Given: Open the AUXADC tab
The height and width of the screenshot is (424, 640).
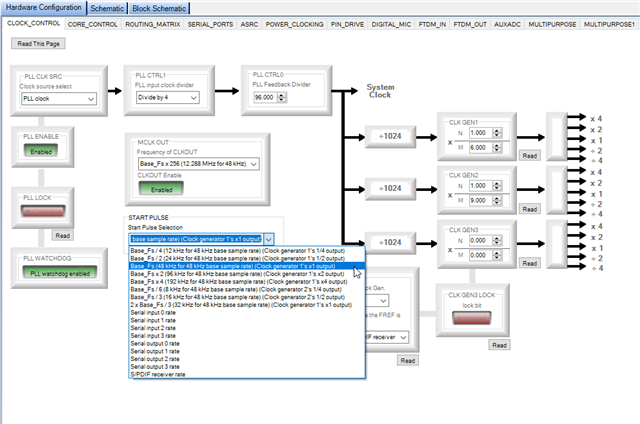Looking at the screenshot, I should [x=507, y=24].
